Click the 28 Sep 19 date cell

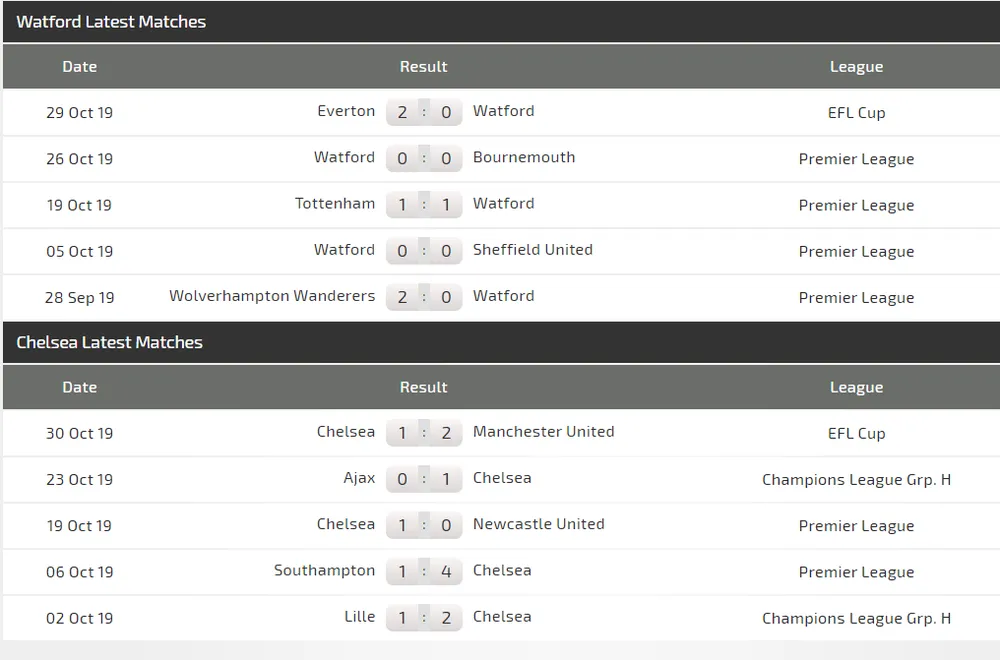tap(80, 297)
